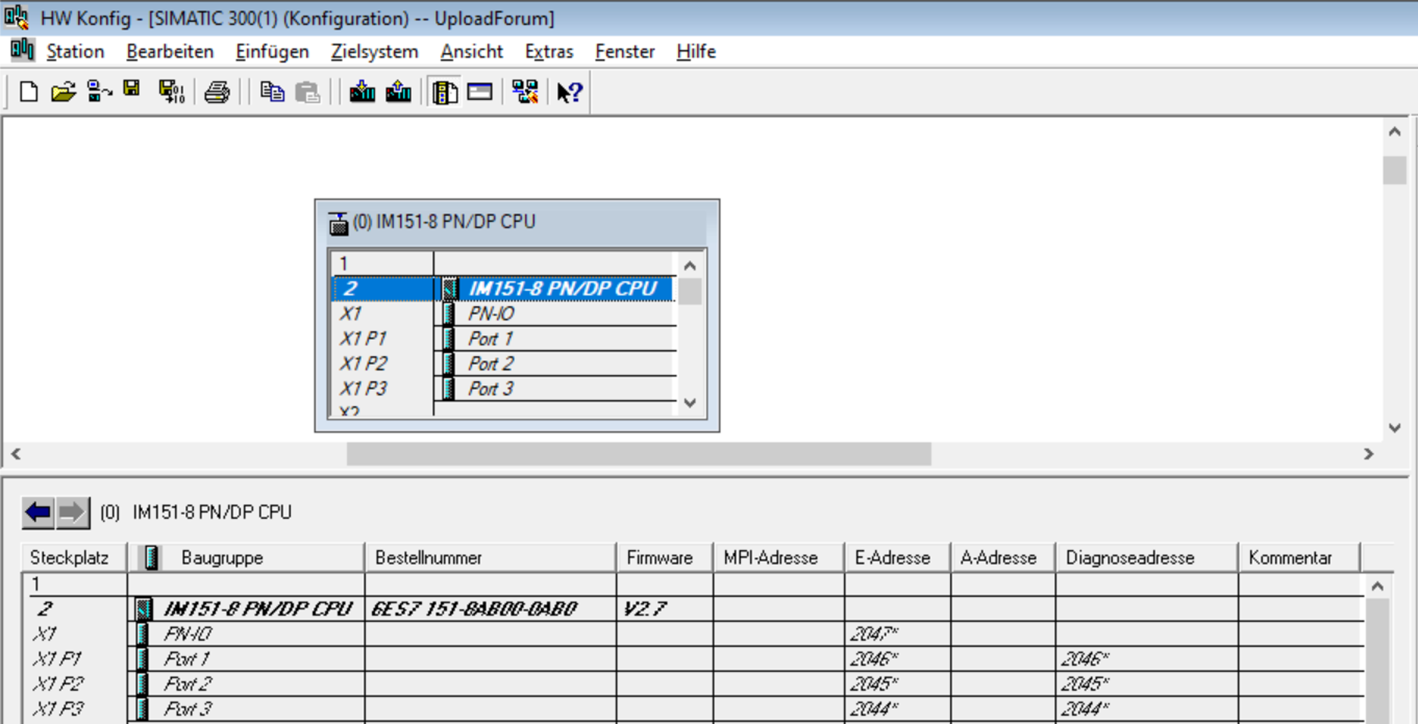
Task: Open the Station menu
Action: 75,52
